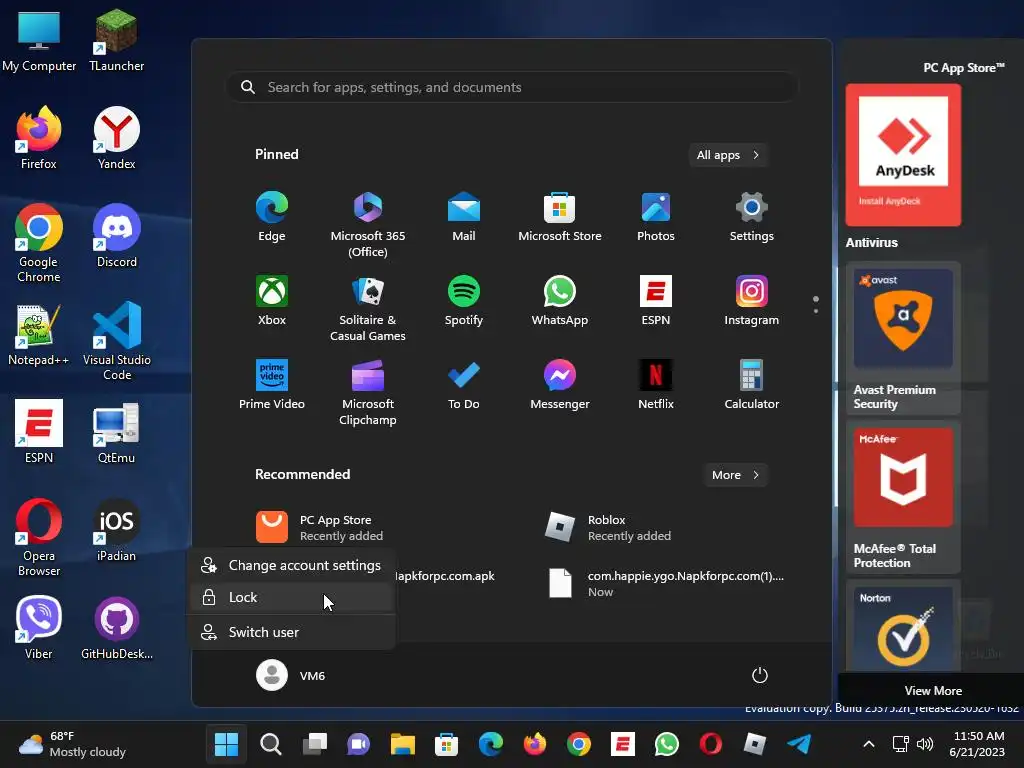
Task: Select My Computer desktop icon
Action: [x=39, y=40]
